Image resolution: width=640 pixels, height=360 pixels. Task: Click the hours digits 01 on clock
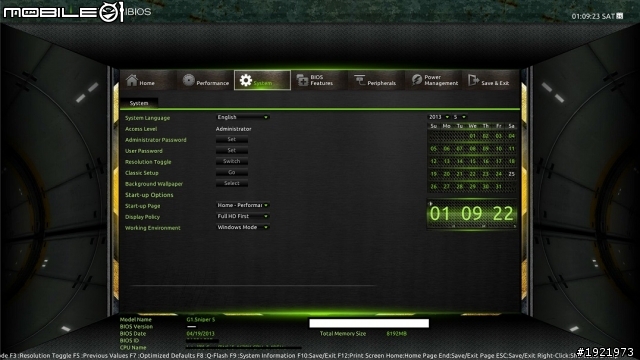(440, 213)
